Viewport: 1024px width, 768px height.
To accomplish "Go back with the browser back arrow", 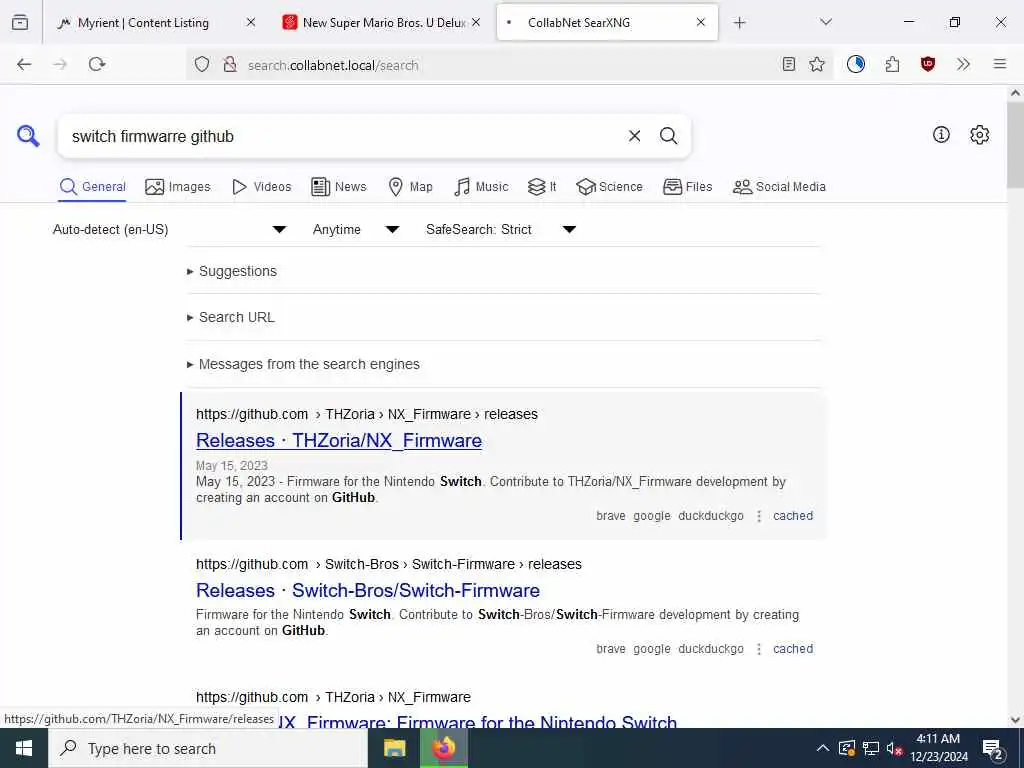I will (24, 64).
